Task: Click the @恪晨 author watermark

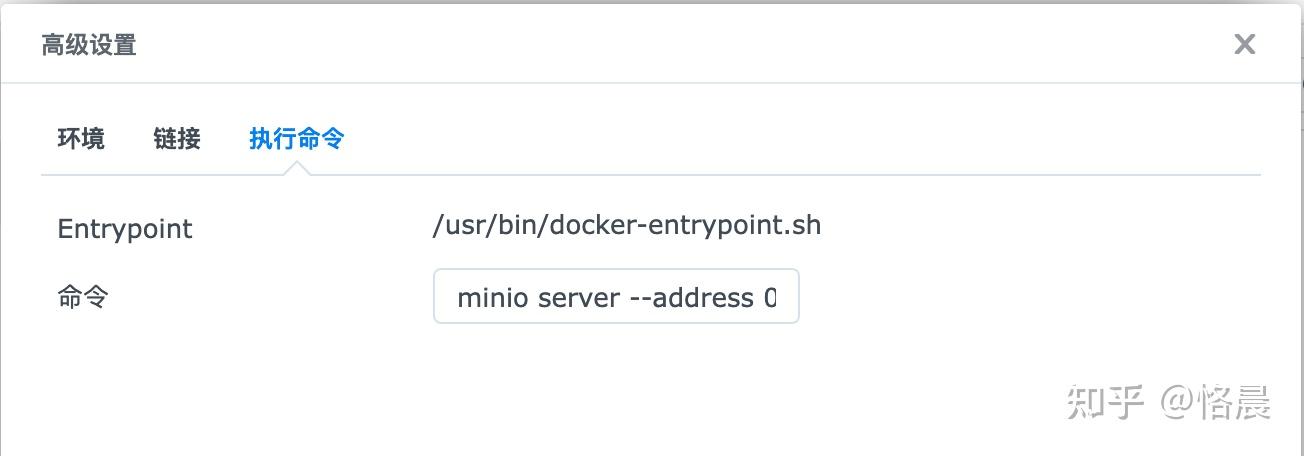Action: (1216, 402)
